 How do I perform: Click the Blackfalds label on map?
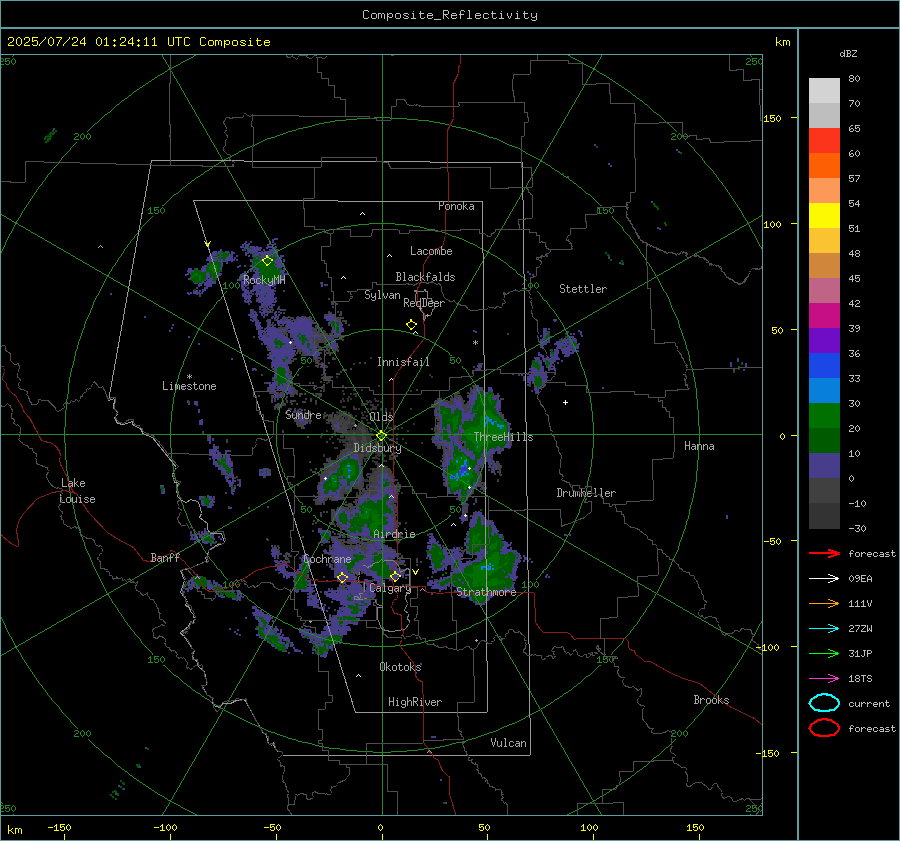pyautogui.click(x=425, y=277)
